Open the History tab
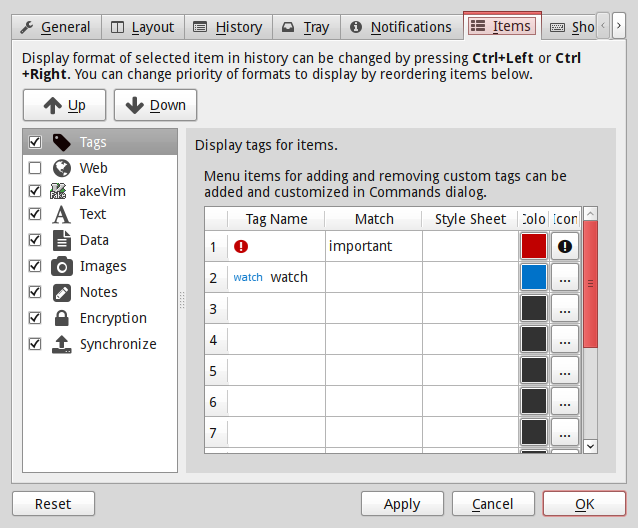The width and height of the screenshot is (638, 528). 227,27
